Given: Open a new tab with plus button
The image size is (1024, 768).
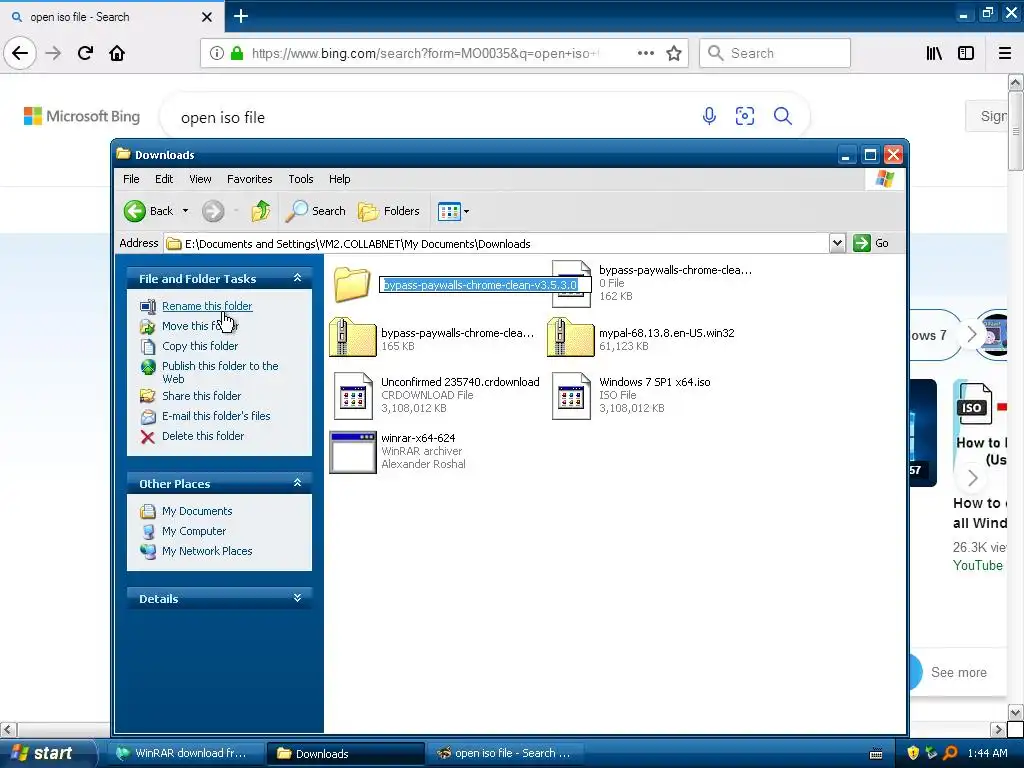Looking at the screenshot, I should (240, 16).
